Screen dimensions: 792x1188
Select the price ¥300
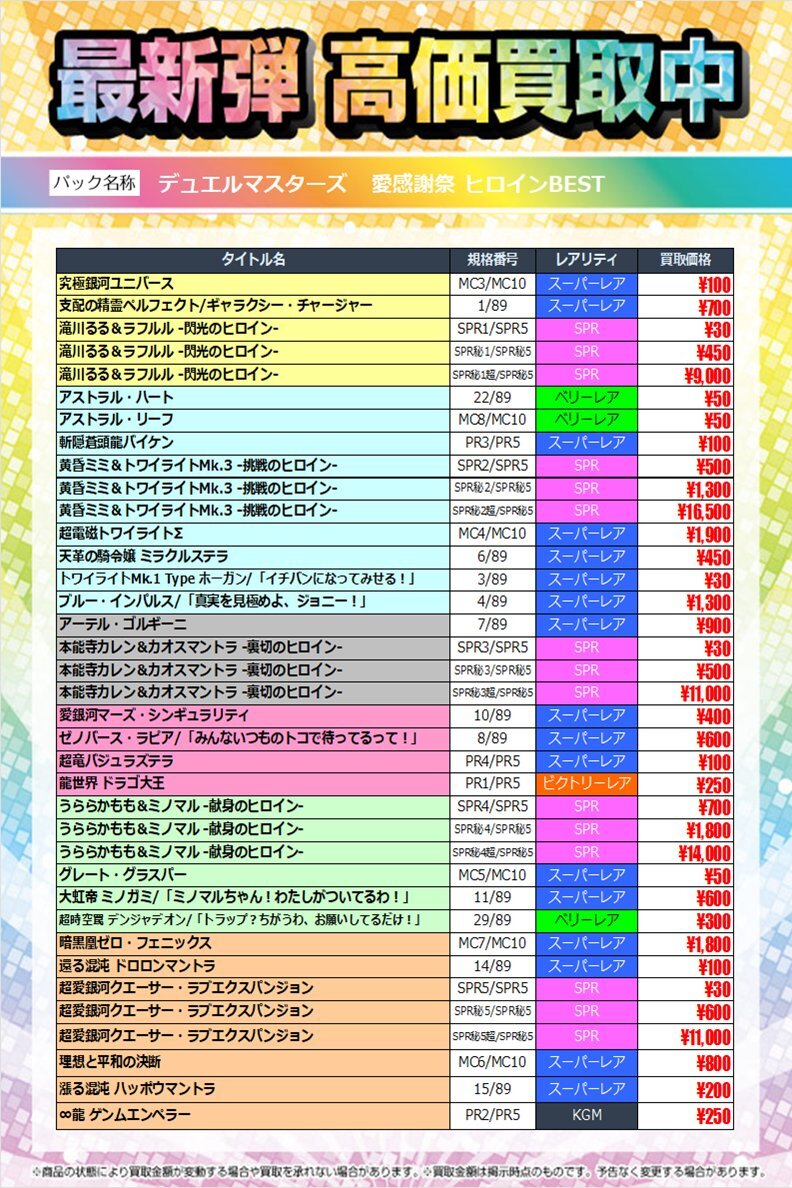713,921
